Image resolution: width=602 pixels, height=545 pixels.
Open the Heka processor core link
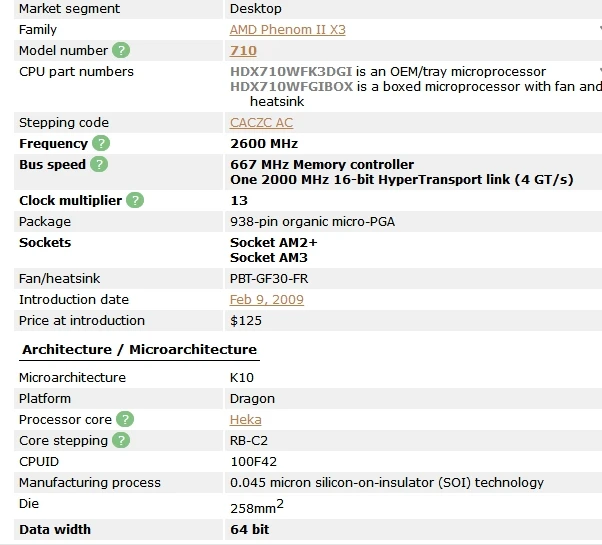pos(245,420)
